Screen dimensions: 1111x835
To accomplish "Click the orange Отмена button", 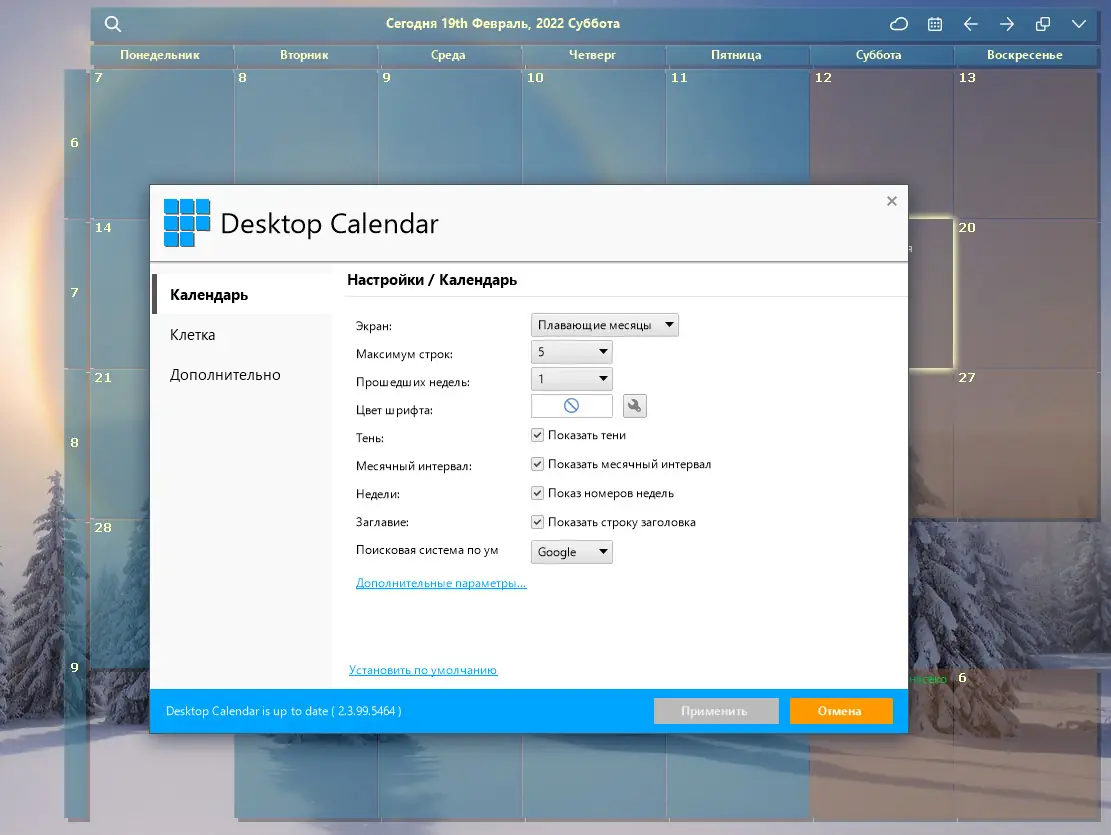I will click(x=840, y=711).
